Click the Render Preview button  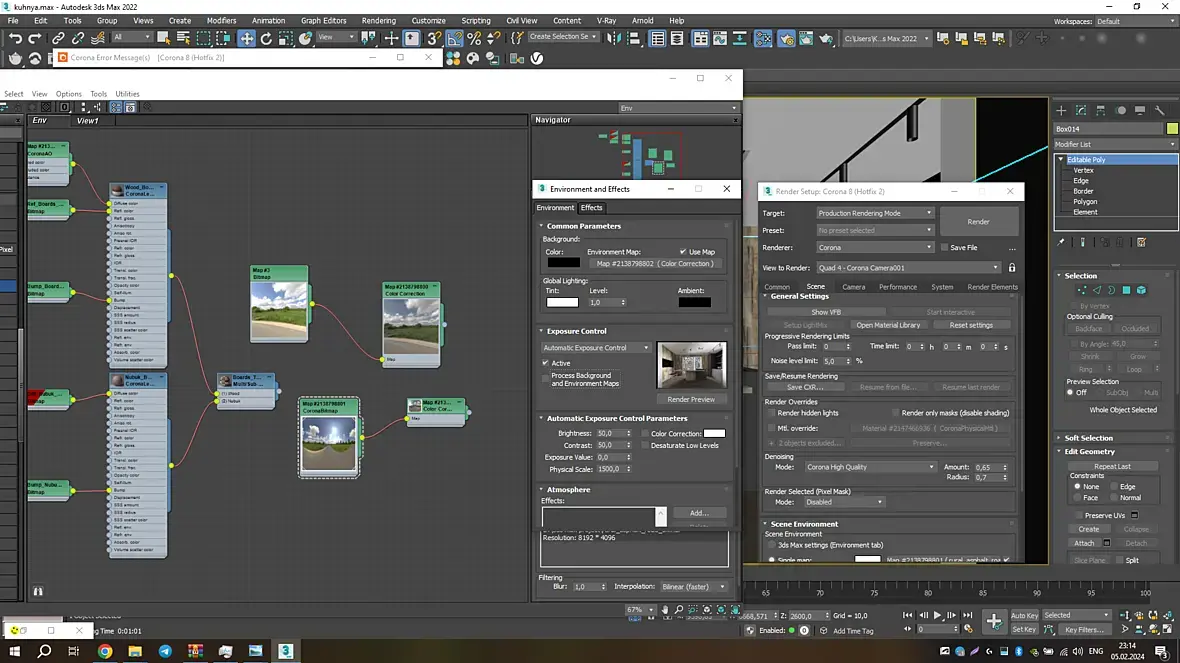click(x=691, y=399)
